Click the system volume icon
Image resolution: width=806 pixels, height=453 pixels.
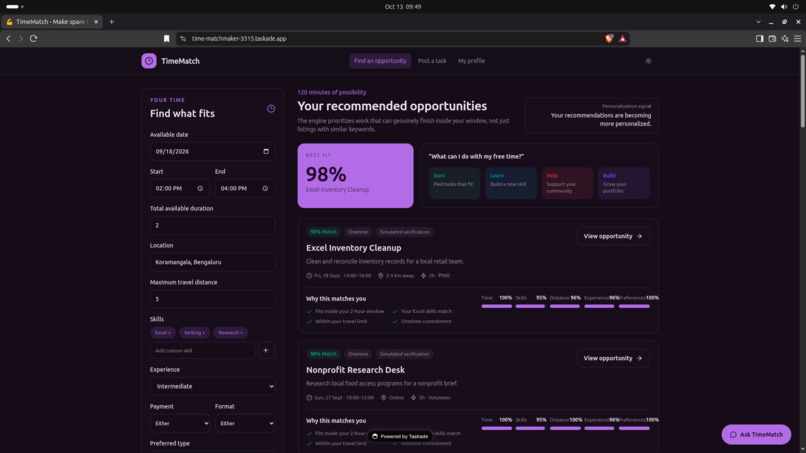[x=784, y=7]
